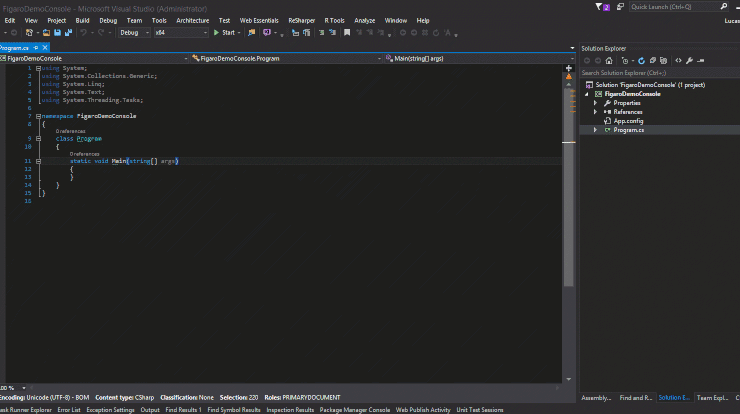The height and width of the screenshot is (414, 740).
Task: Open the Web Essentials menu
Action: tap(259, 20)
